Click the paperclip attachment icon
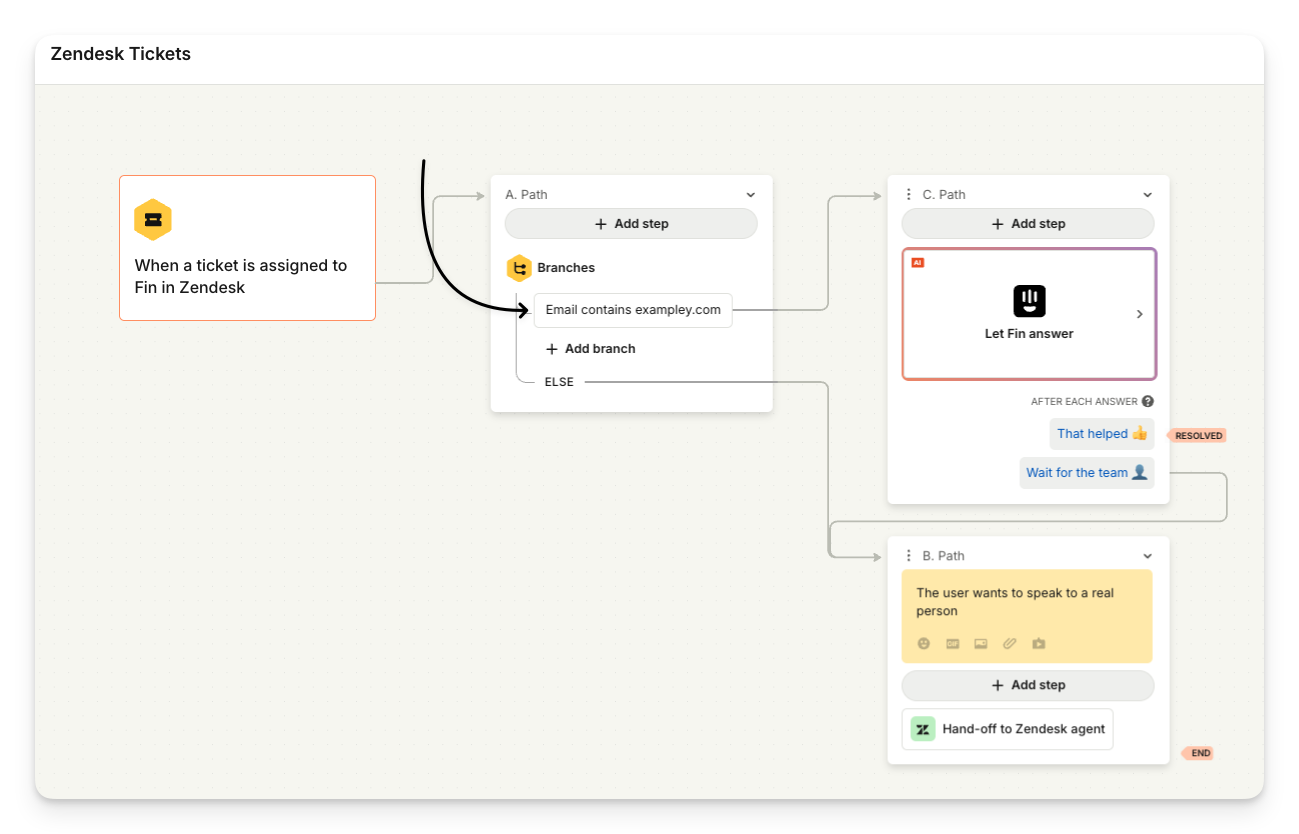1299x834 pixels. tap(1010, 644)
